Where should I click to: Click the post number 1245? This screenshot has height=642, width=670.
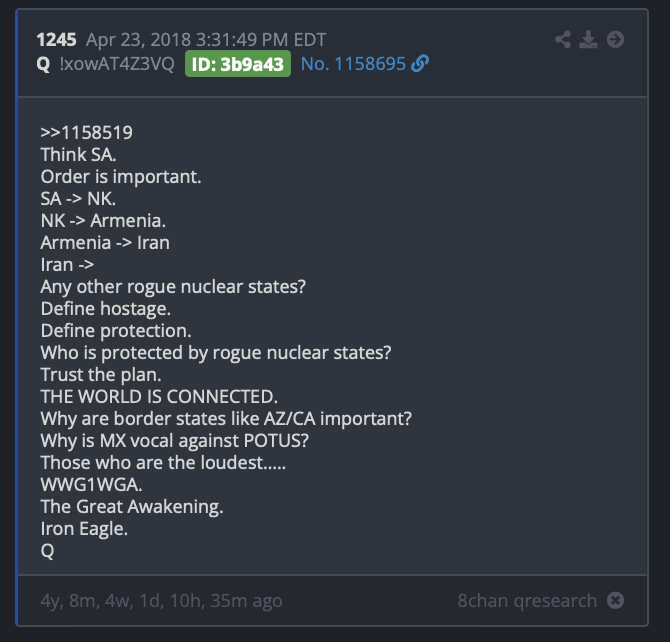pos(56,40)
